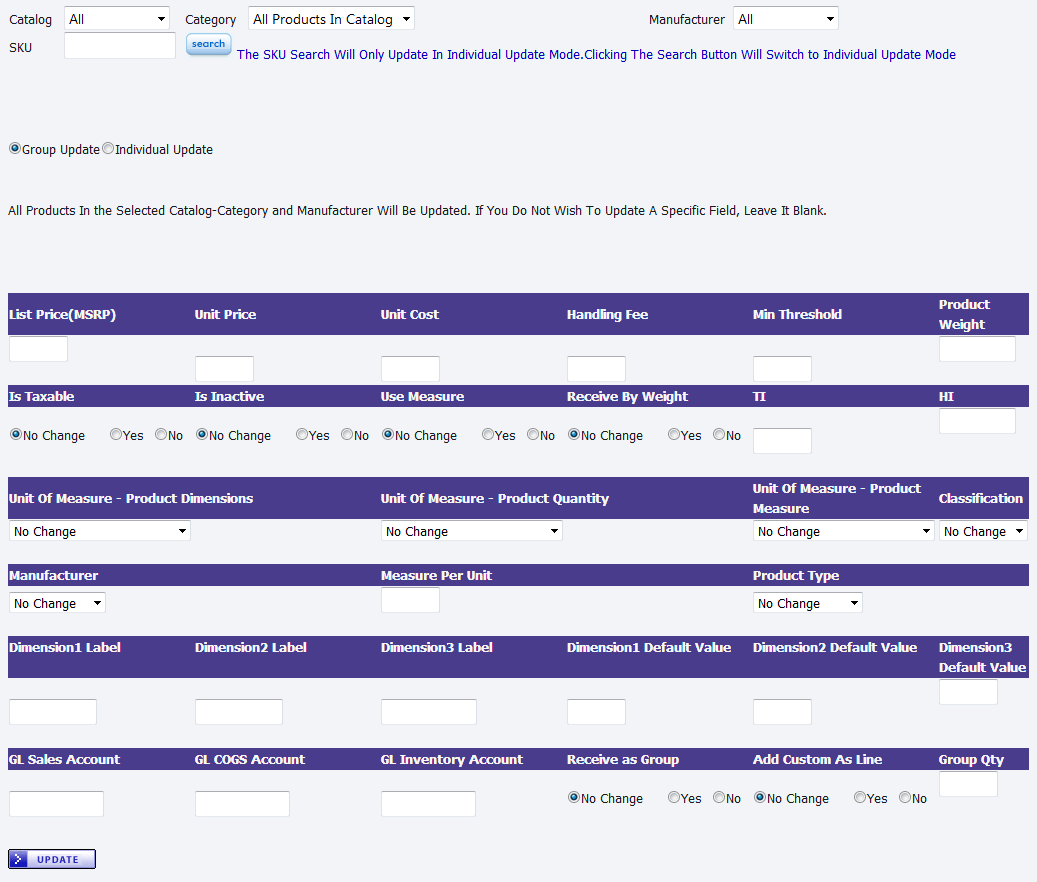The height and width of the screenshot is (882, 1037).
Task: Select the Individual Update radio button
Action: point(108,149)
